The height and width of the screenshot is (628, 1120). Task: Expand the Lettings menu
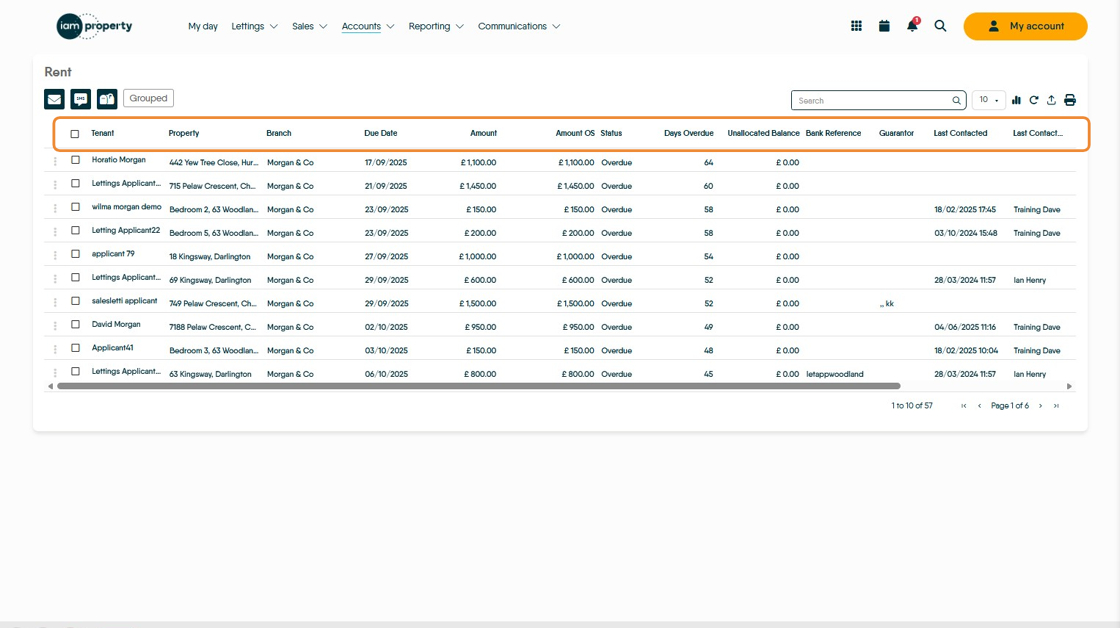[254, 26]
